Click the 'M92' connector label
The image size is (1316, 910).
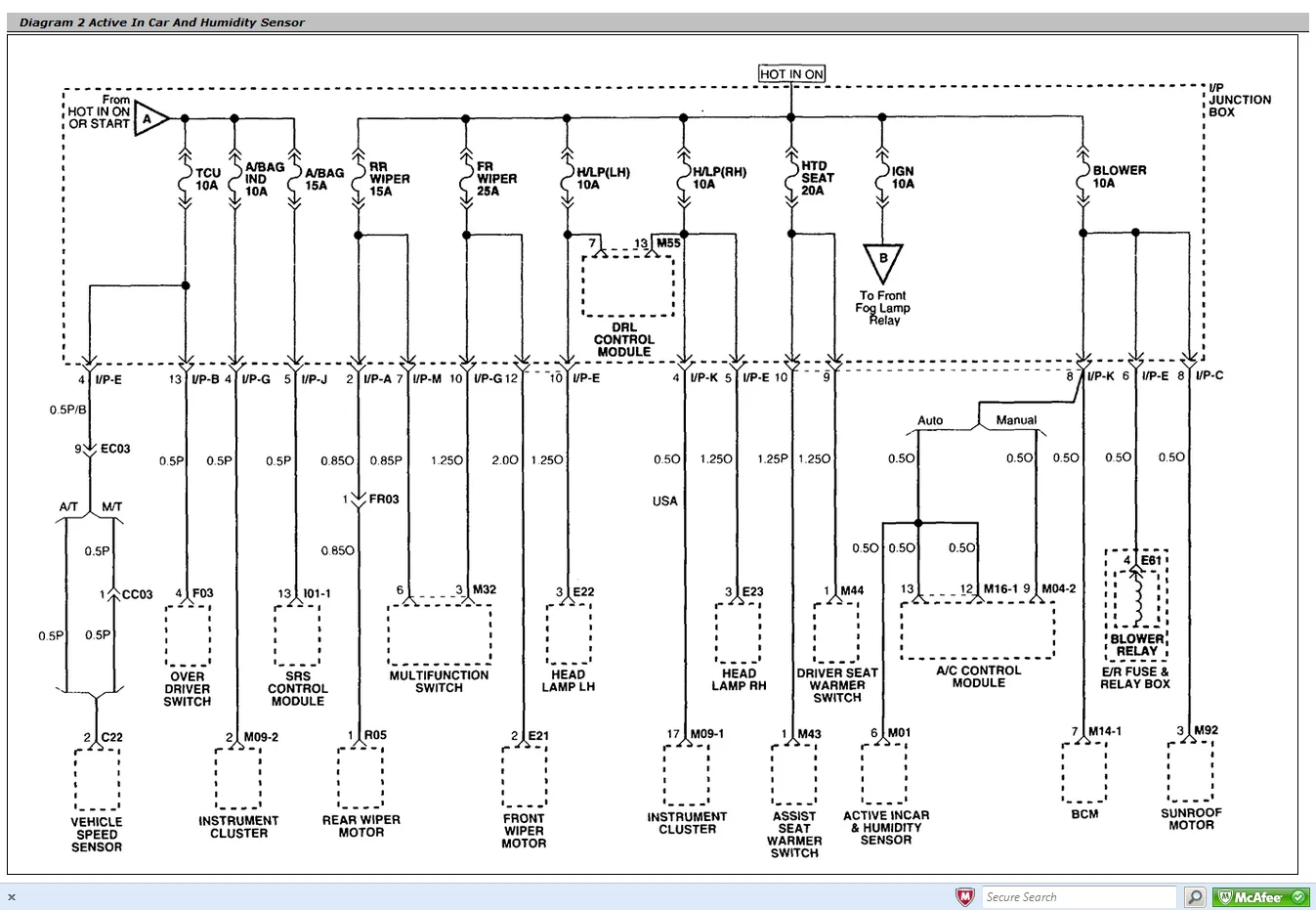[x=1206, y=730]
